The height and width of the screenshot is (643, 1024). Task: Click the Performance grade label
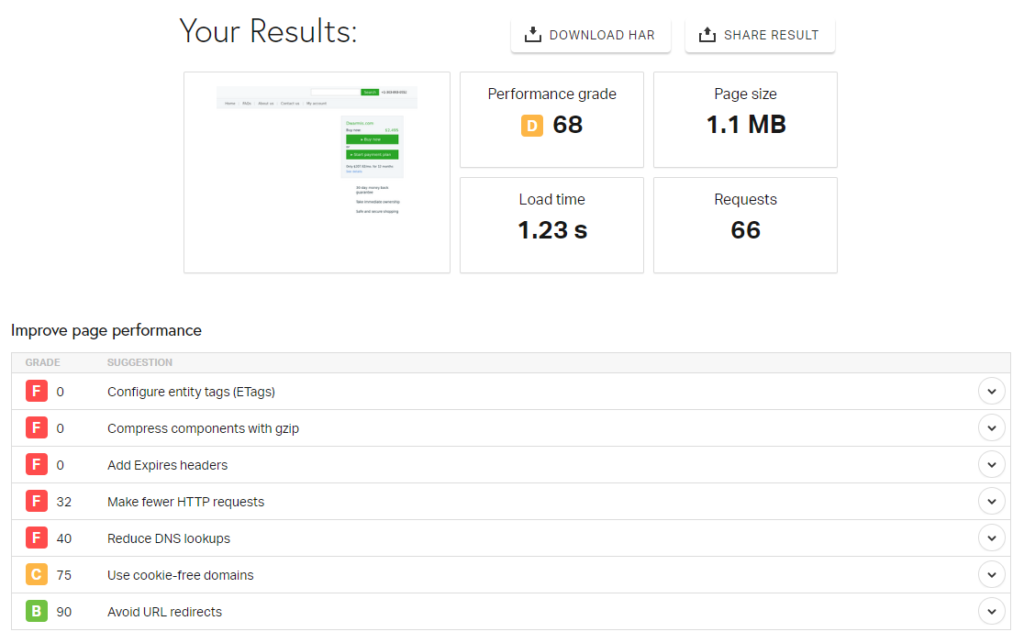[552, 94]
